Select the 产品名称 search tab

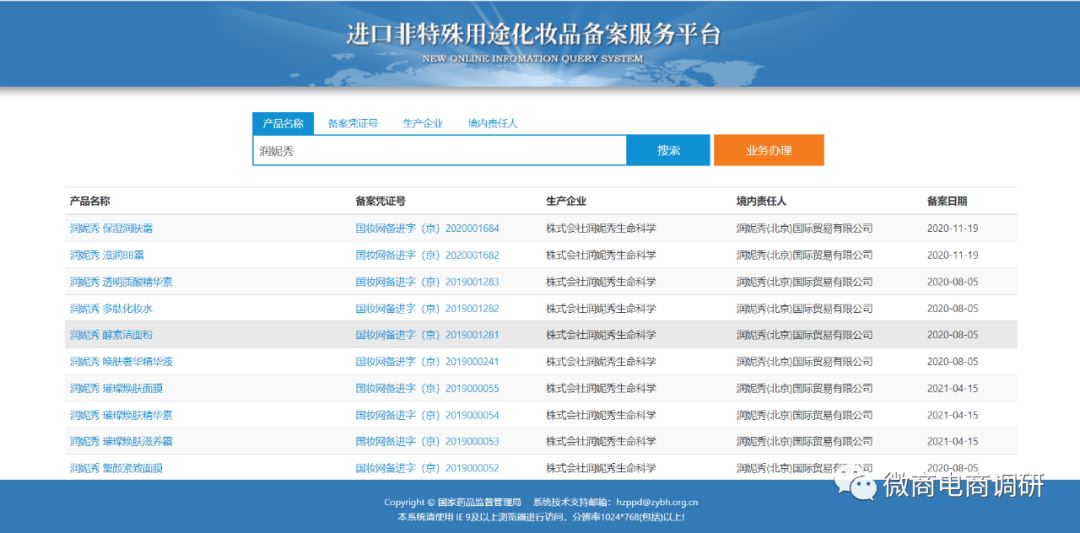pyautogui.click(x=283, y=123)
